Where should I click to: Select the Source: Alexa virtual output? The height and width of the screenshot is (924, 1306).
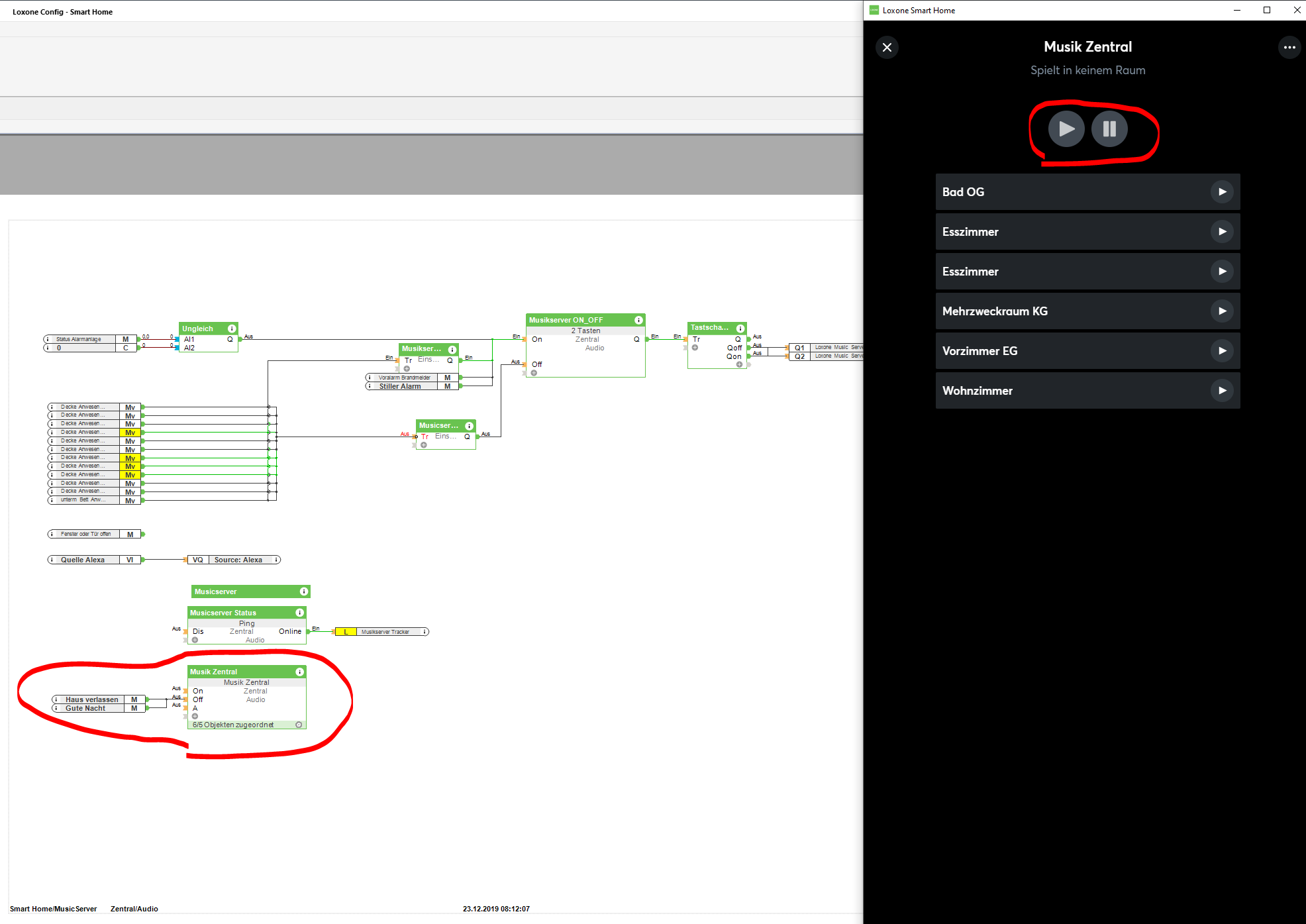tap(238, 560)
